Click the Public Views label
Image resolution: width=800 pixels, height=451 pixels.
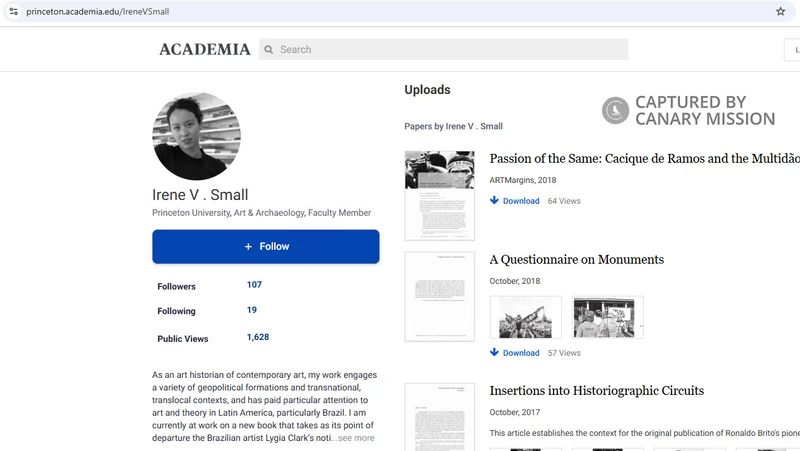point(183,339)
